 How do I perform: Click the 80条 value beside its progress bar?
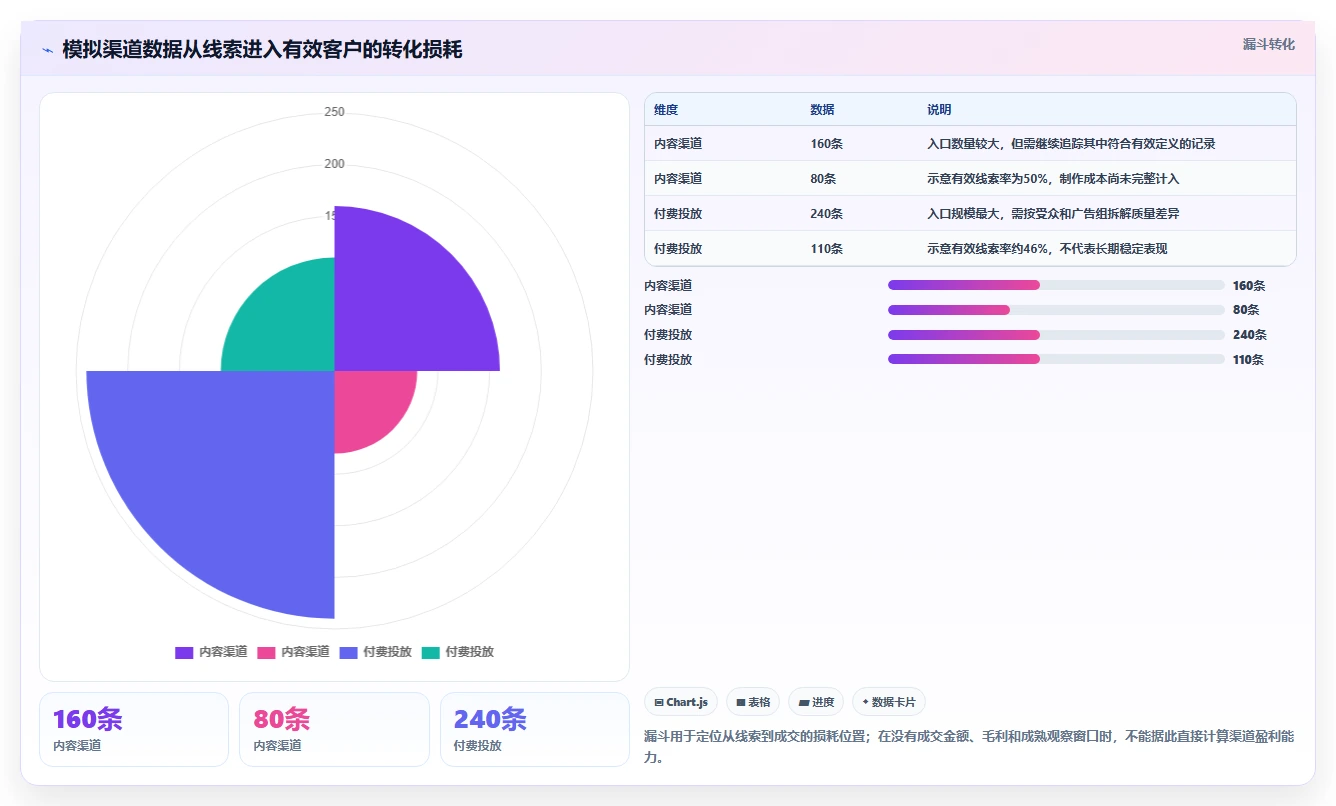(1245, 310)
